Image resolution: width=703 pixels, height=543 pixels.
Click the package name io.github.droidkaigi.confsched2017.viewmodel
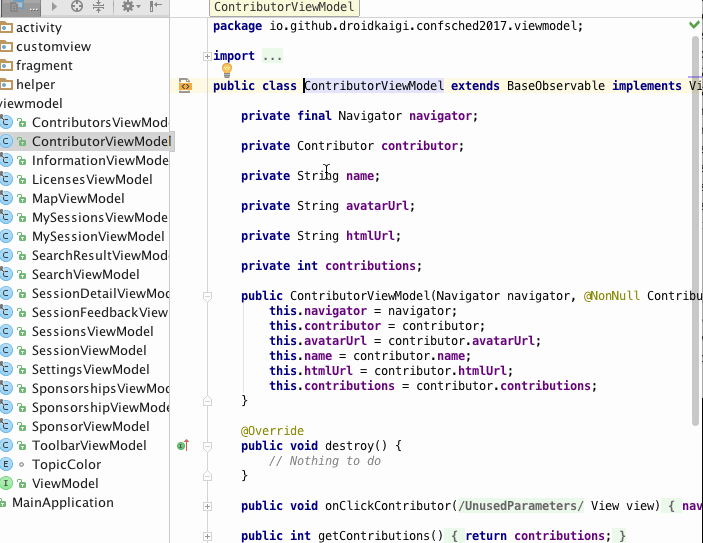423,26
